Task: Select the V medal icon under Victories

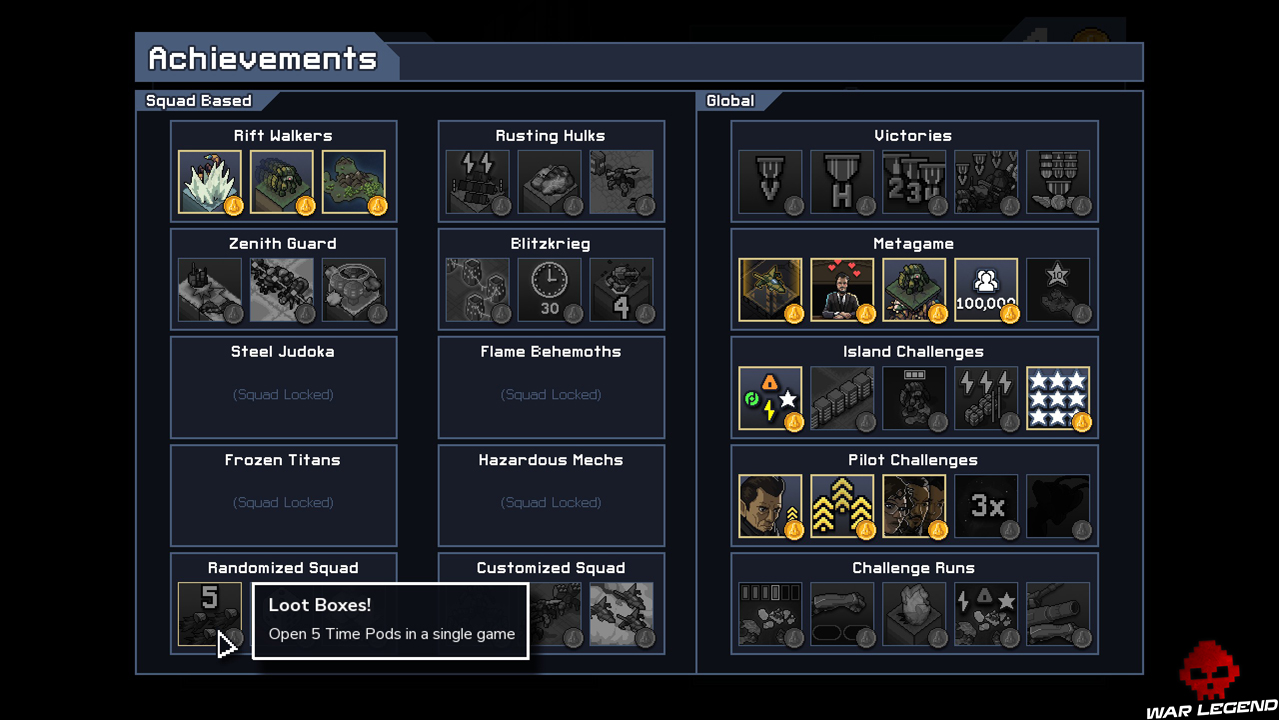Action: click(770, 182)
